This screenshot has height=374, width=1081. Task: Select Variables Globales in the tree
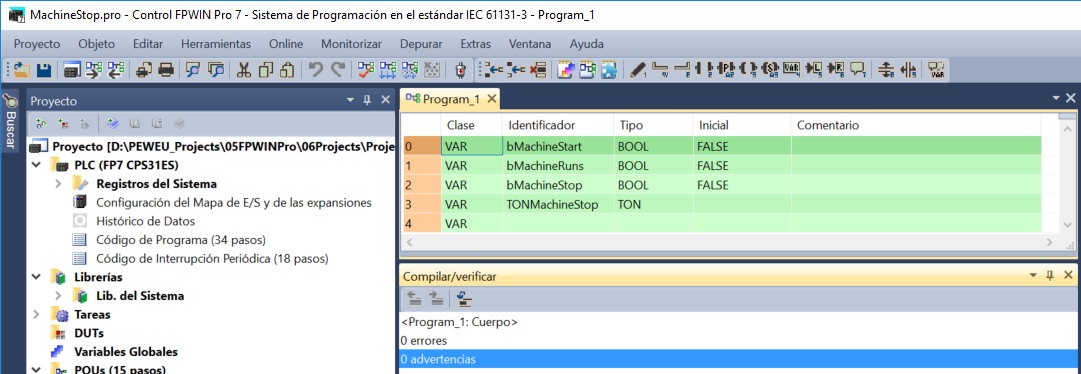(x=125, y=352)
